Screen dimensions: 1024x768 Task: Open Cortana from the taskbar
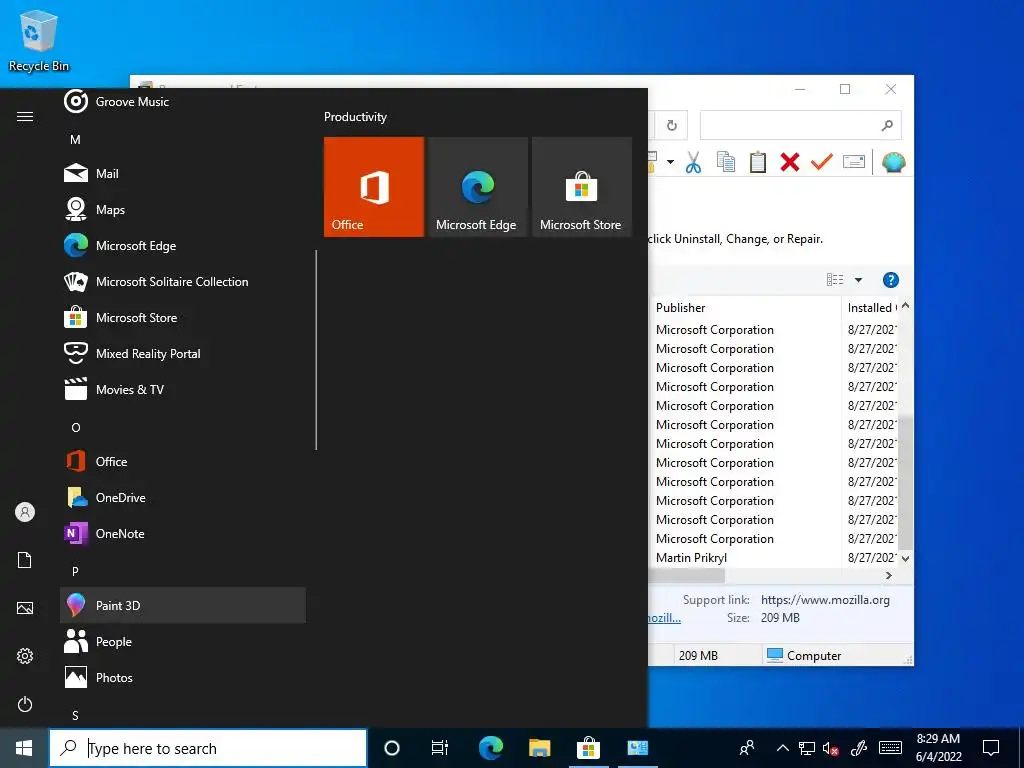click(x=392, y=748)
